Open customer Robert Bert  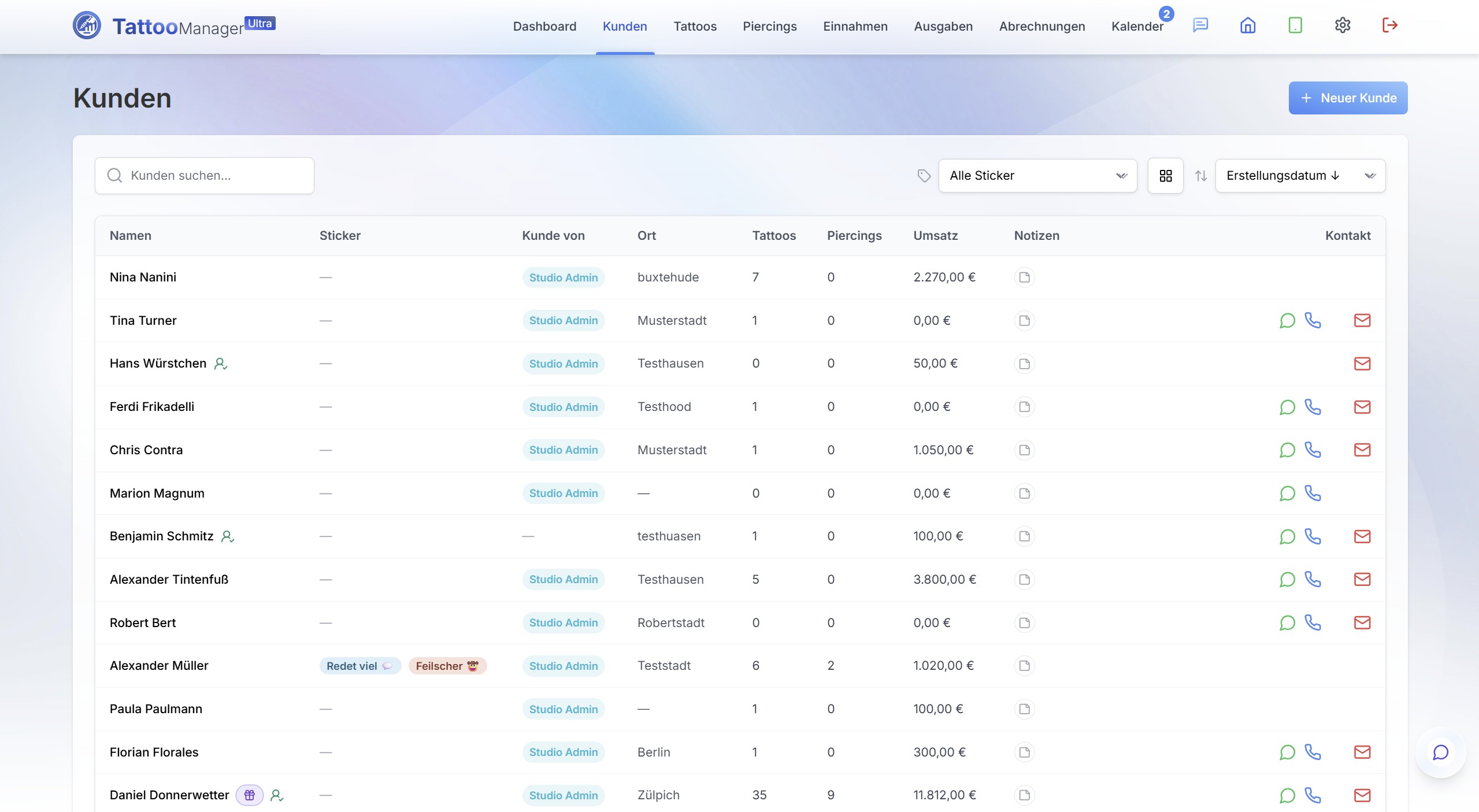coord(143,623)
